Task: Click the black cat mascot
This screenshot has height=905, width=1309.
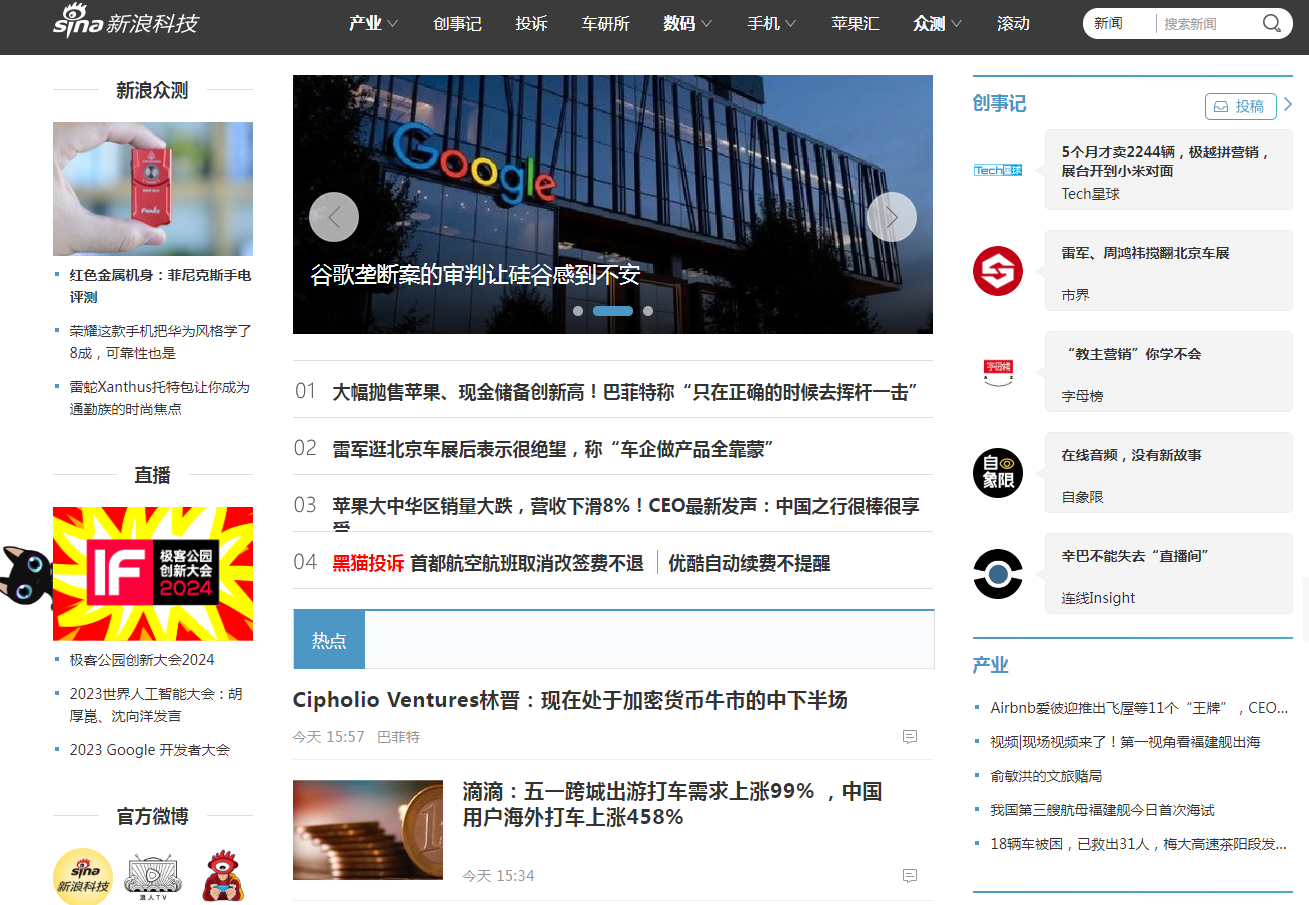Action: (26, 577)
